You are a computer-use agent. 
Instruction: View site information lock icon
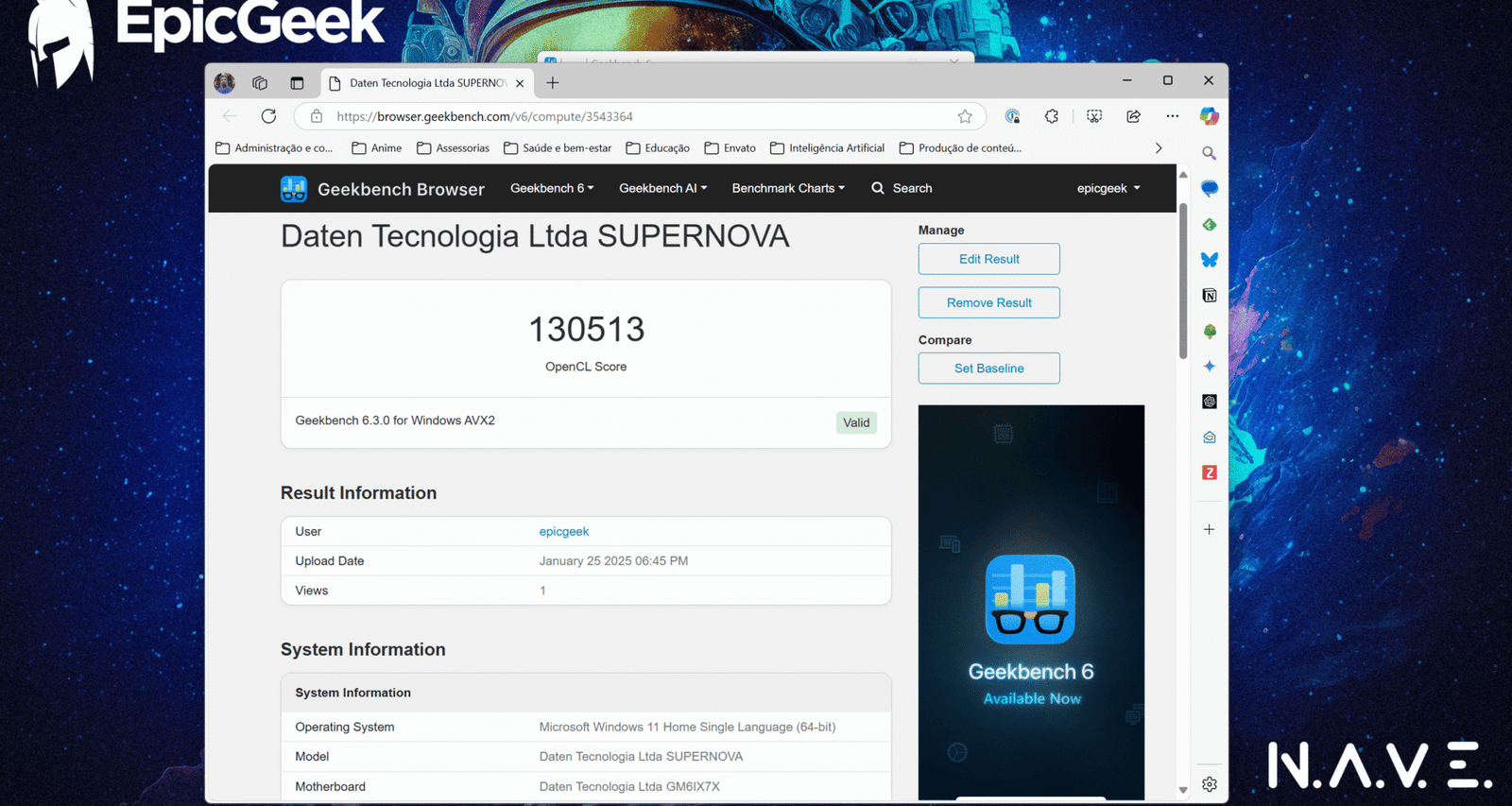(317, 116)
